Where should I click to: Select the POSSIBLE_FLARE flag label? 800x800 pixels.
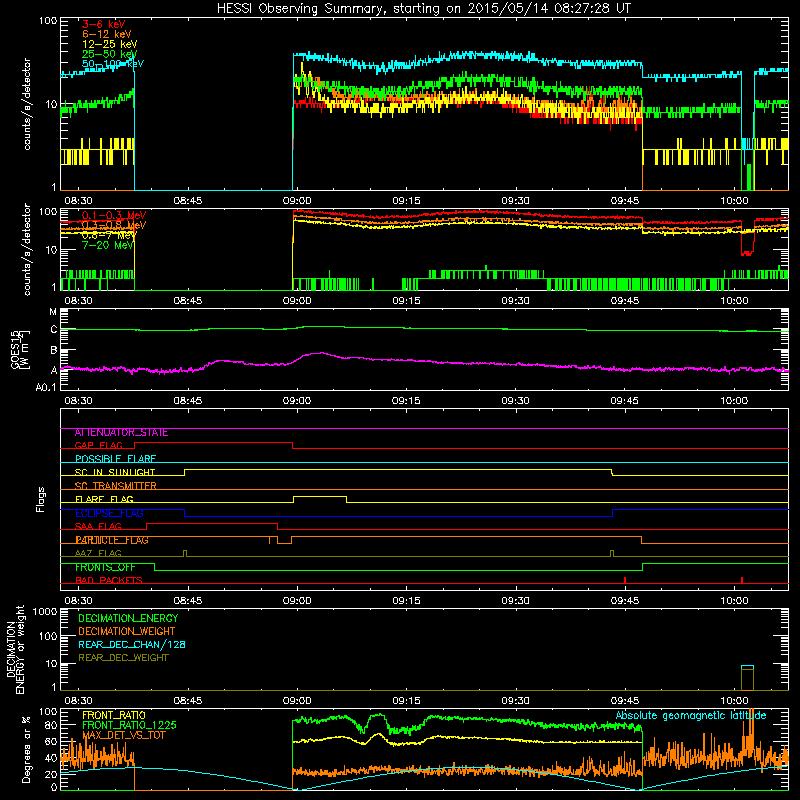(115, 459)
